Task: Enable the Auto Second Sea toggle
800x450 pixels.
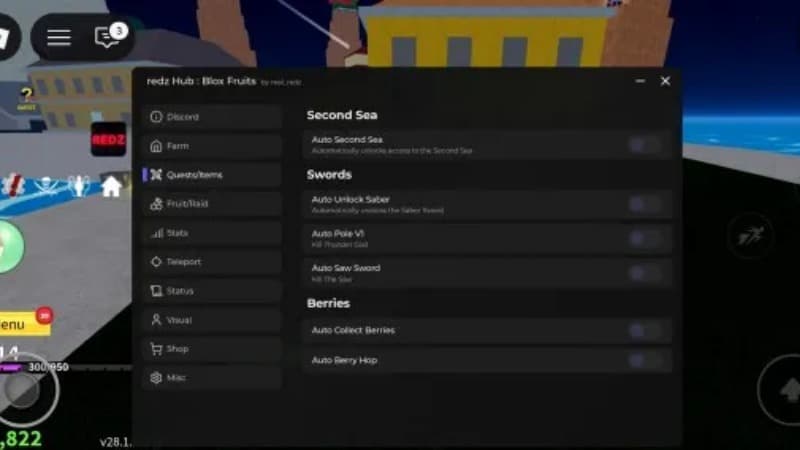Action: coord(644,145)
